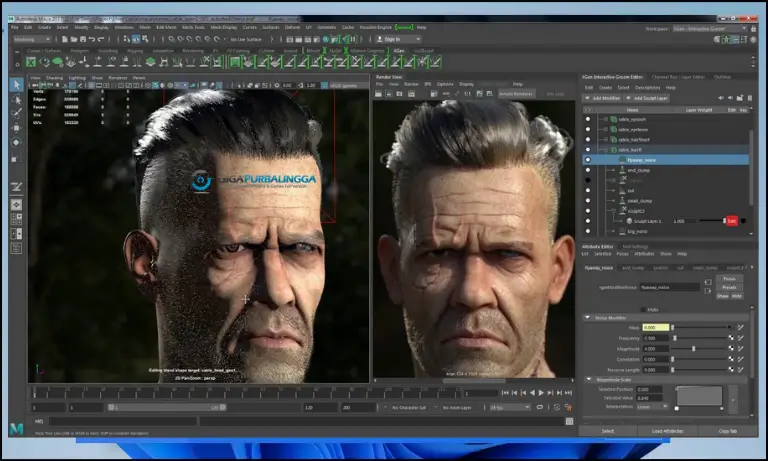Click the Add Sculpt Layer button

click(647, 98)
